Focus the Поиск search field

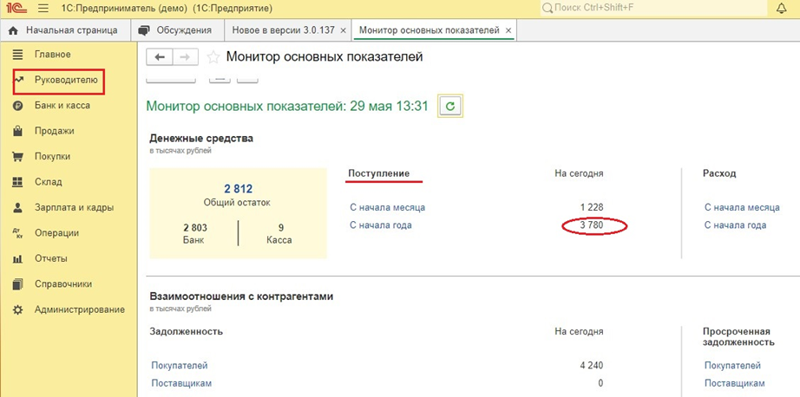click(x=654, y=9)
